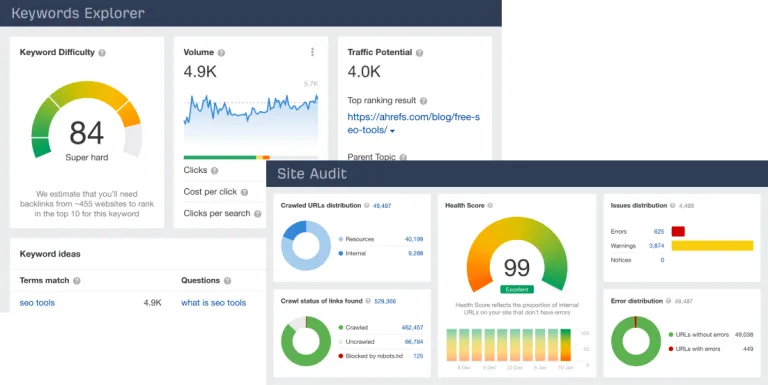This screenshot has width=768, height=385.
Task: Click the Warnings count 3,874 link
Action: pyautogui.click(x=656, y=246)
